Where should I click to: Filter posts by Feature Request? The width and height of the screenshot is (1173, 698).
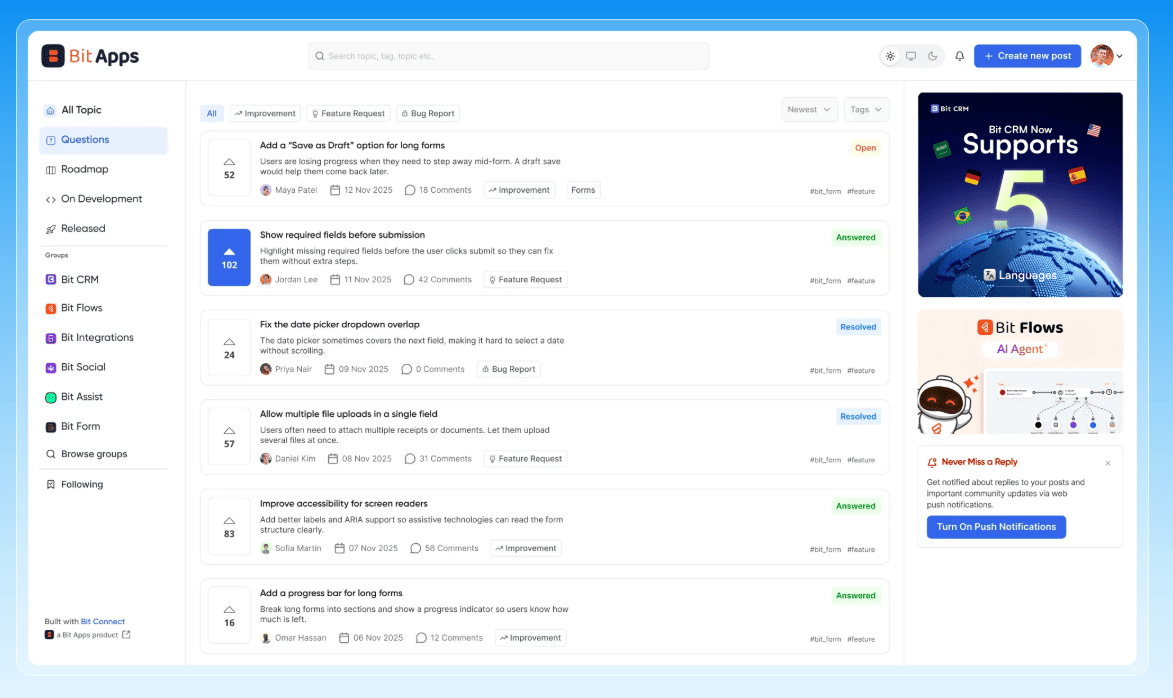[348, 114]
